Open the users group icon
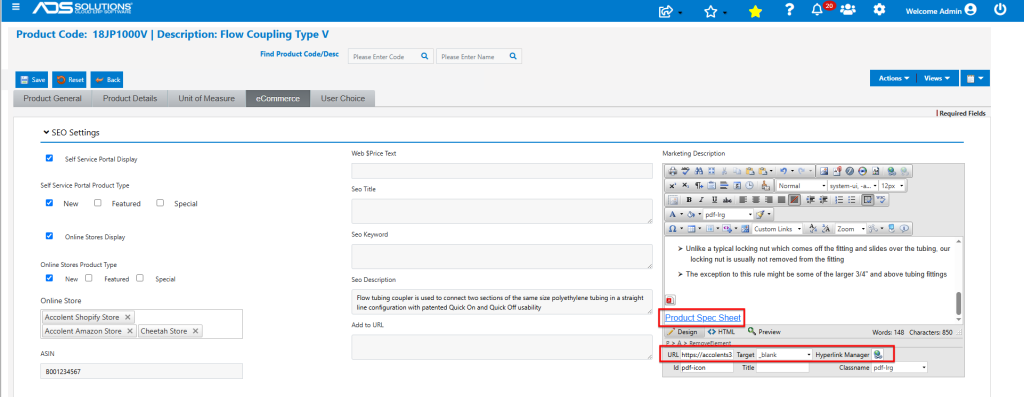Viewport: 1024px width, 397px height. click(848, 10)
